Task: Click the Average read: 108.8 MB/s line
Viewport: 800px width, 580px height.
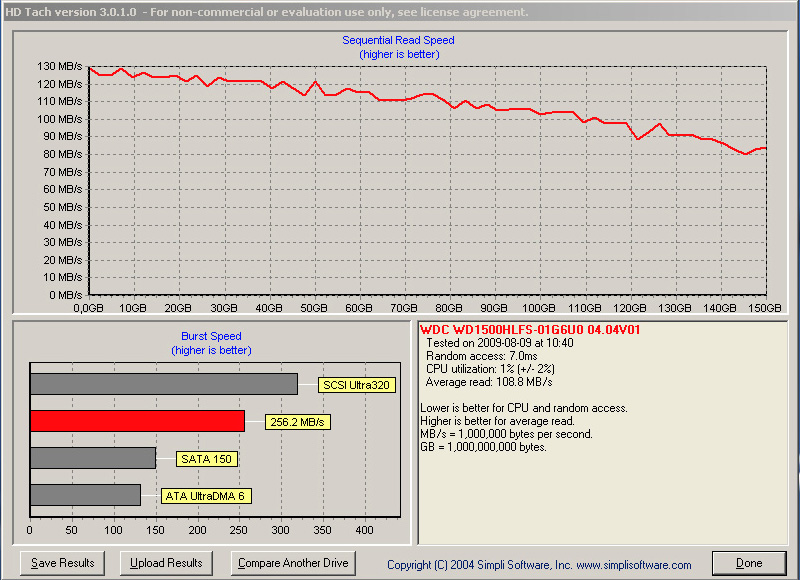Action: click(489, 382)
